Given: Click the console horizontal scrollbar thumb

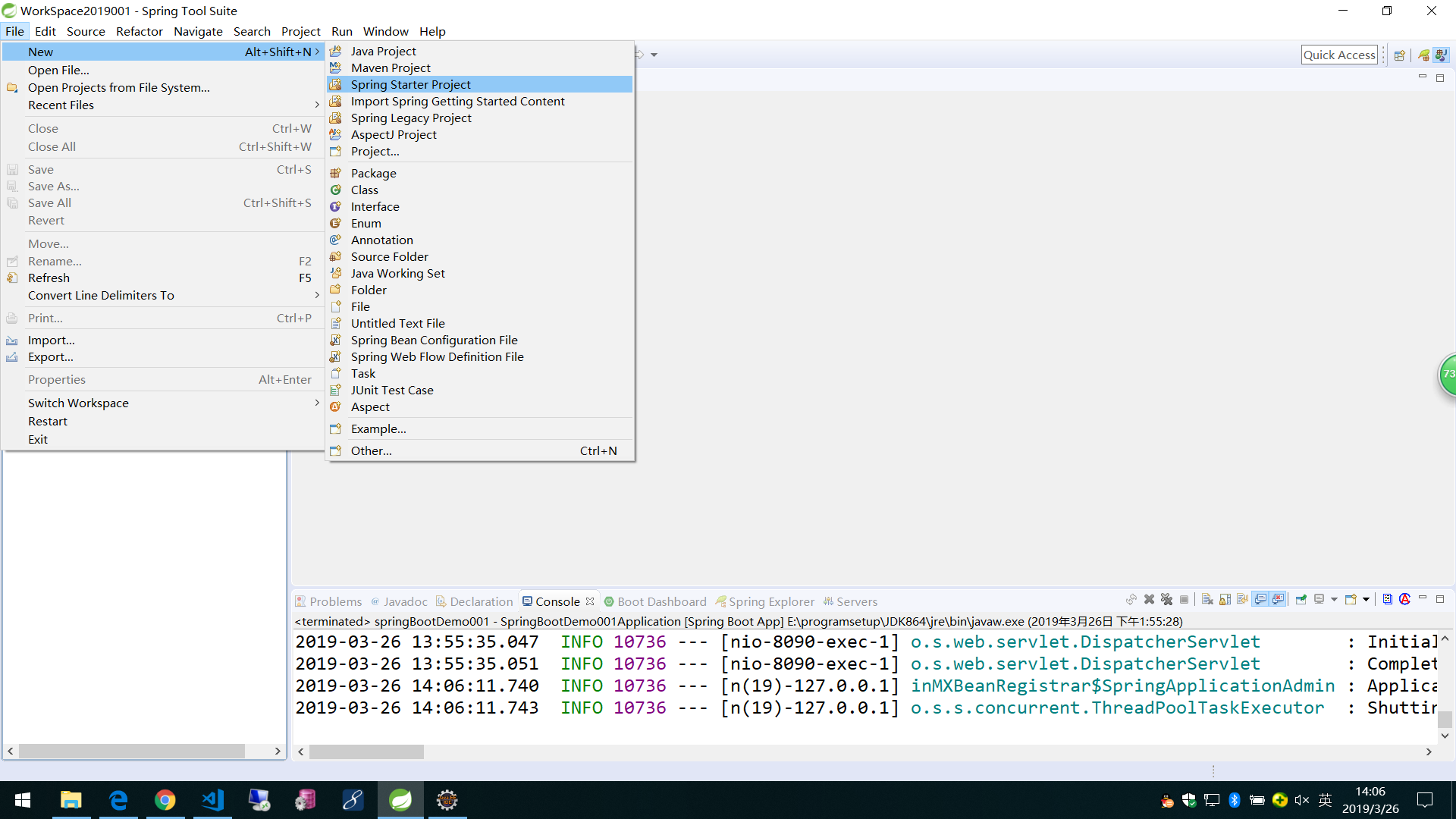Looking at the screenshot, I should pos(366,752).
